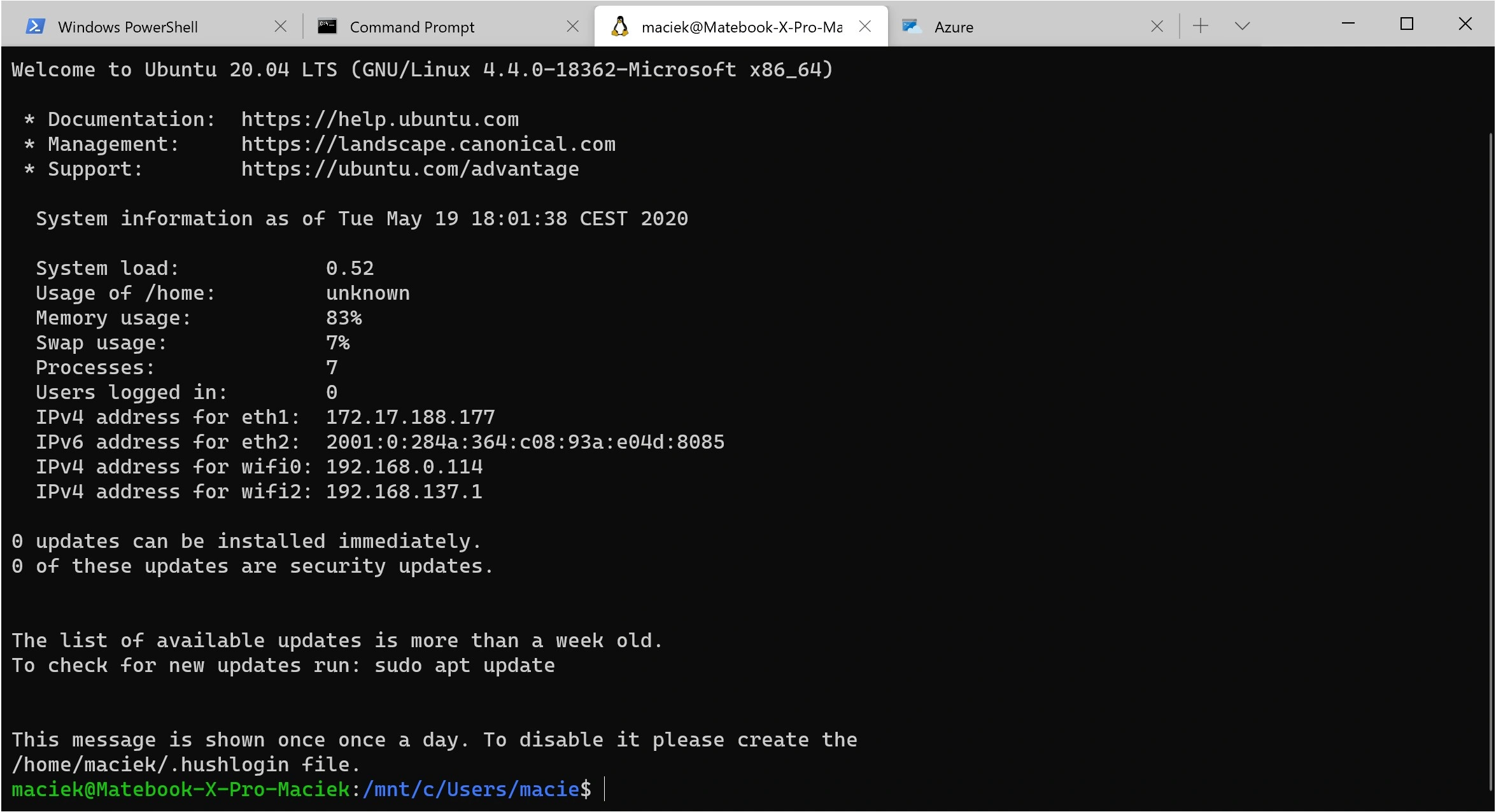Close the Windows PowerShell tab
The width and height of the screenshot is (1496, 812).
(x=280, y=26)
